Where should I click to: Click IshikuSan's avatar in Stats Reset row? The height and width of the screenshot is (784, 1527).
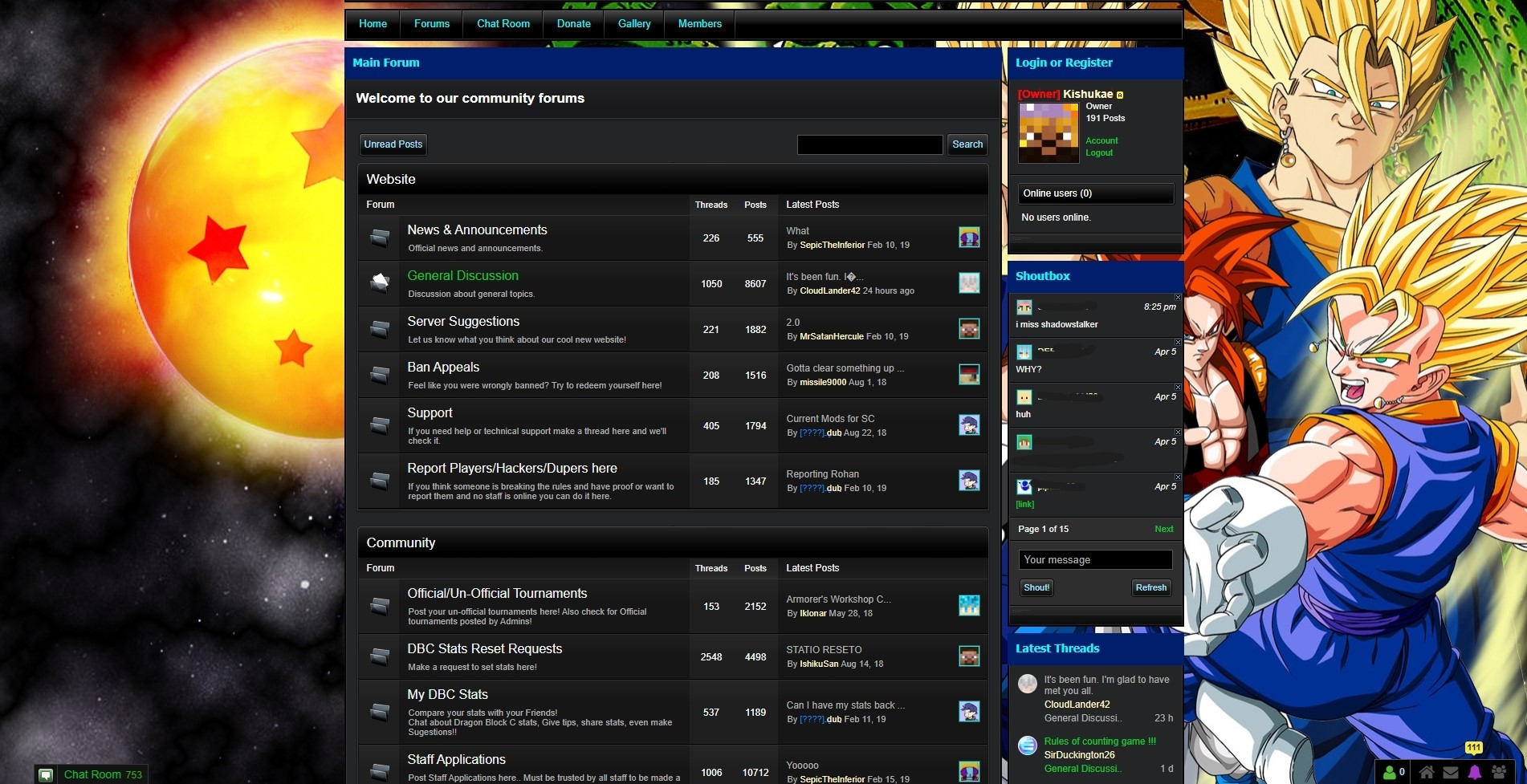(969, 656)
